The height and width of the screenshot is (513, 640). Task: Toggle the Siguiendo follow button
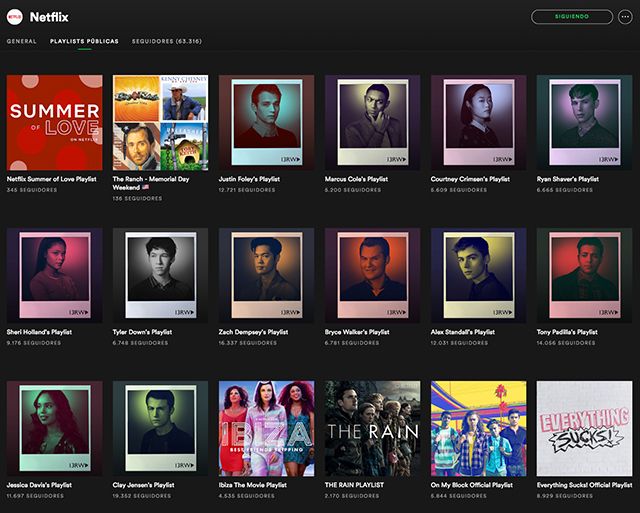(571, 17)
